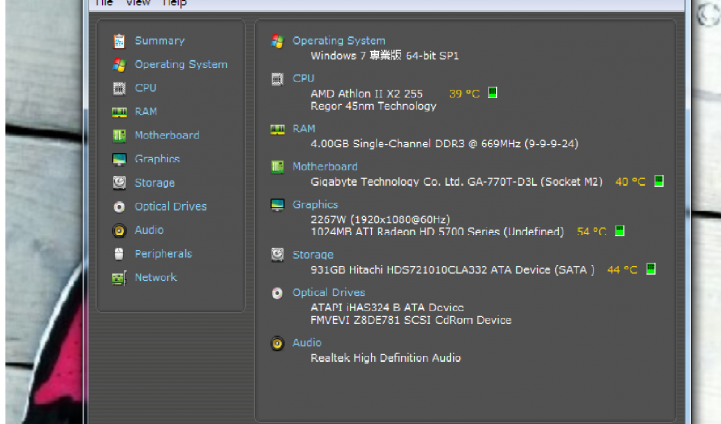Click the AMD Athlon II X2 255 text

pos(366,94)
